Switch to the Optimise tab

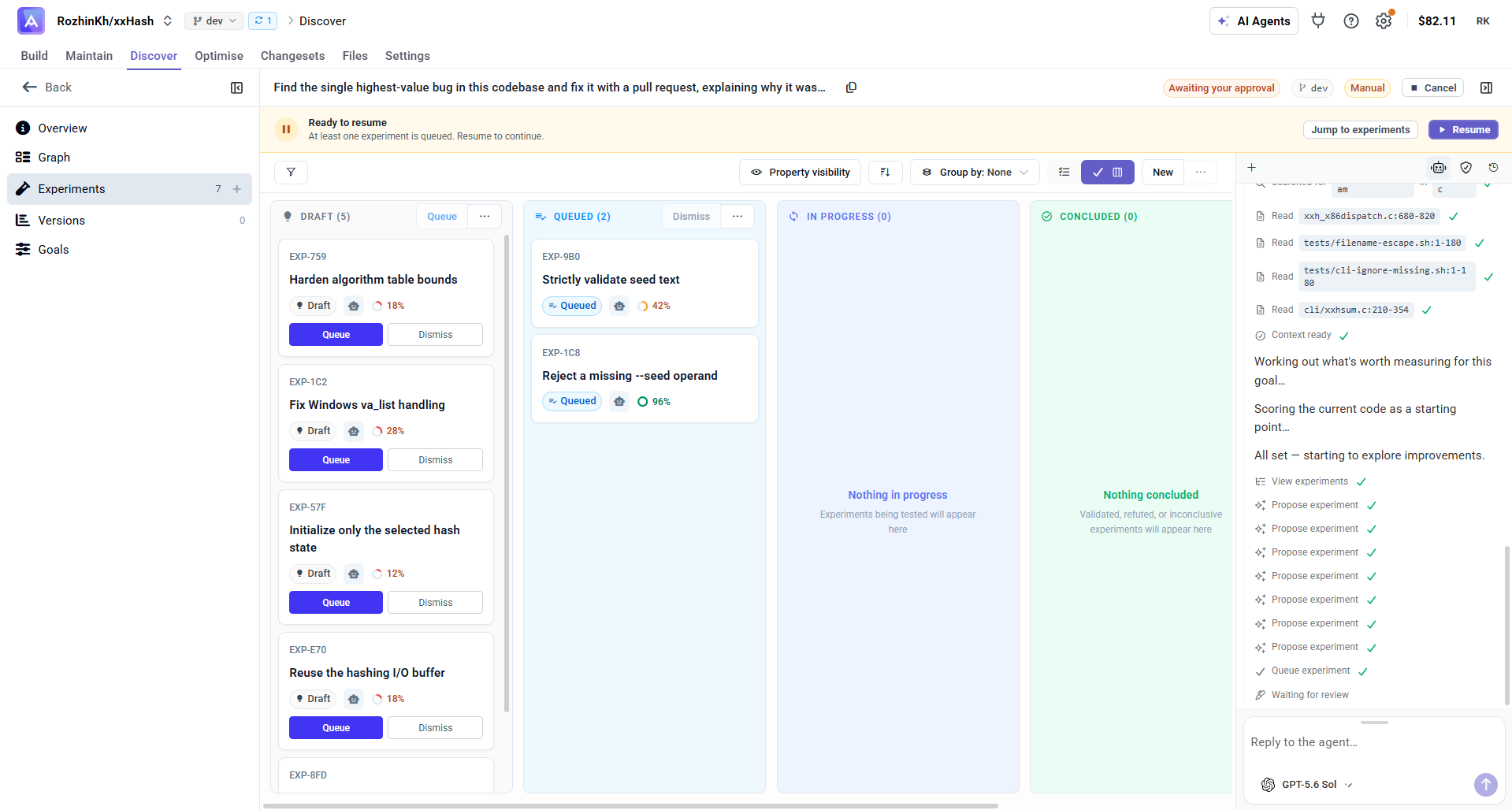219,55
